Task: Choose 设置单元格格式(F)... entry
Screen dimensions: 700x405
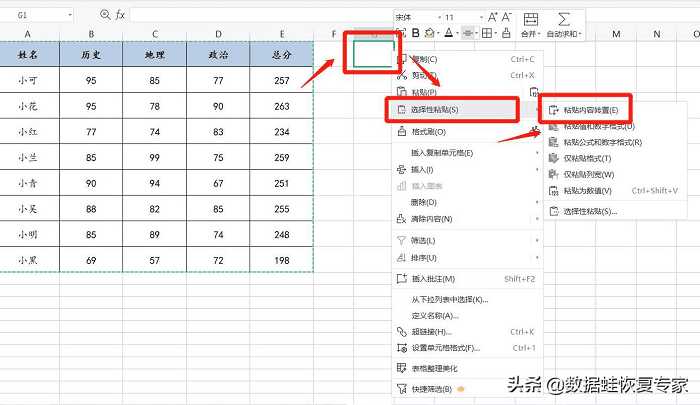Action: tap(467, 348)
